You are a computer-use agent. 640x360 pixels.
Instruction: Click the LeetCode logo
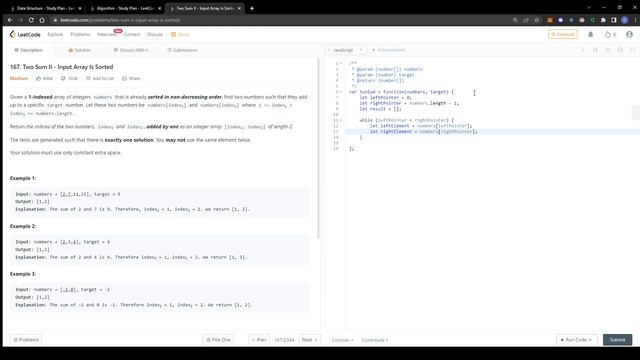click(25, 34)
